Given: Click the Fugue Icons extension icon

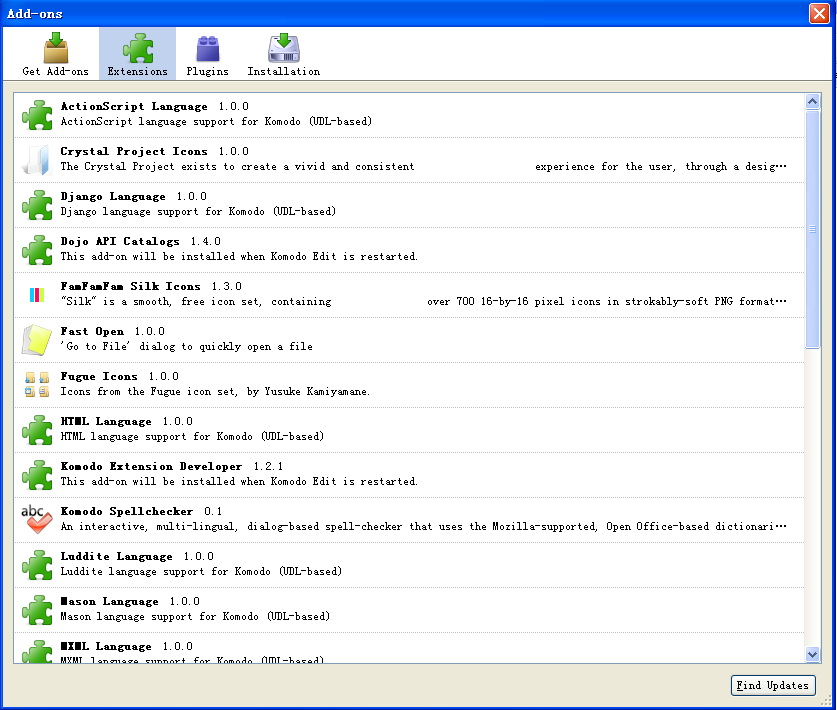Looking at the screenshot, I should tap(37, 385).
